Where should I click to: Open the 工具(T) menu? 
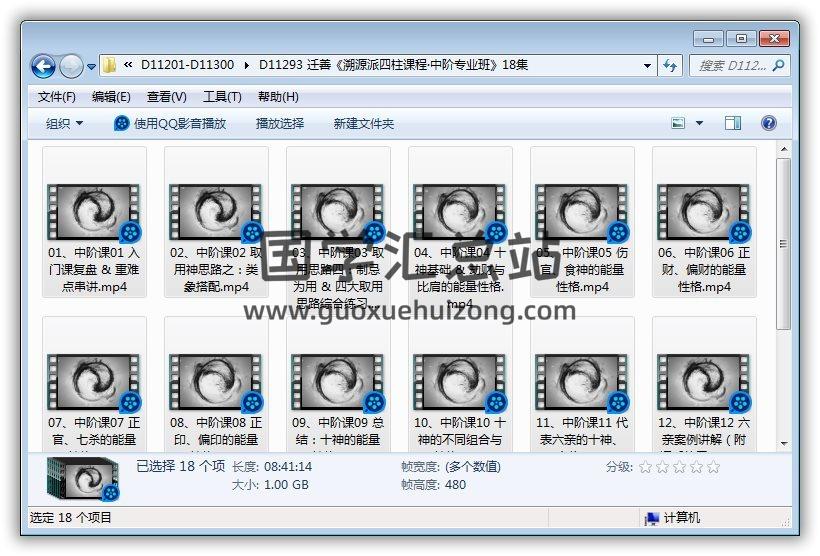tap(222, 97)
